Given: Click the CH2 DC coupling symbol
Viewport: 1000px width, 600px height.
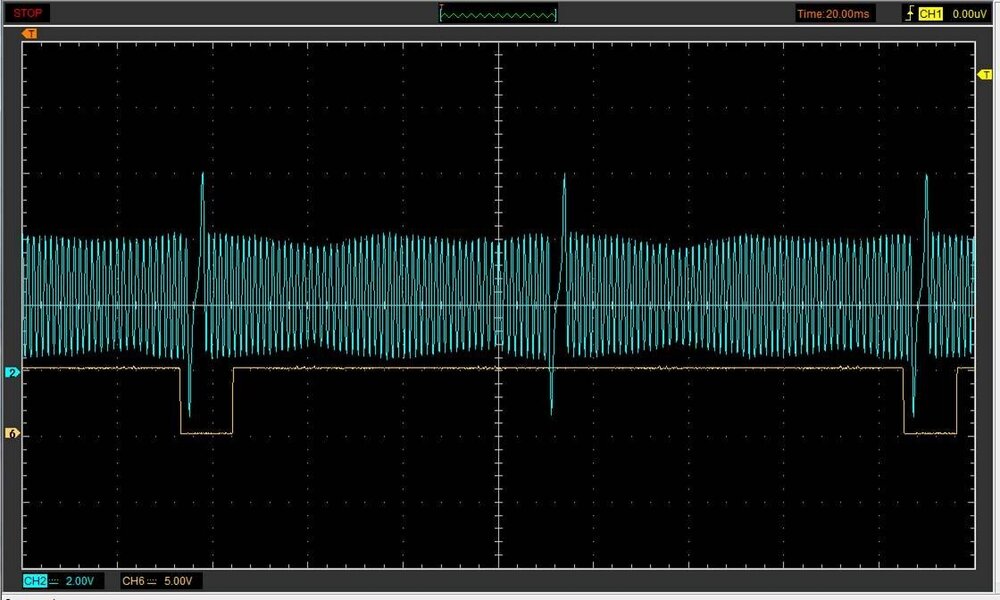Looking at the screenshot, I should 55,581.
